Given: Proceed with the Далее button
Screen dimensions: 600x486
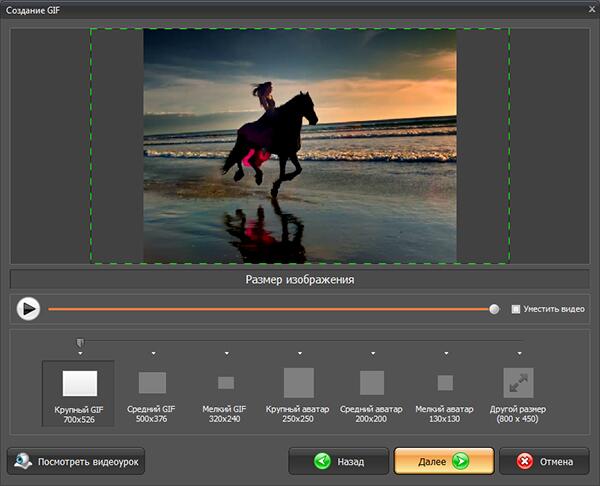Looking at the screenshot, I should (x=443, y=462).
